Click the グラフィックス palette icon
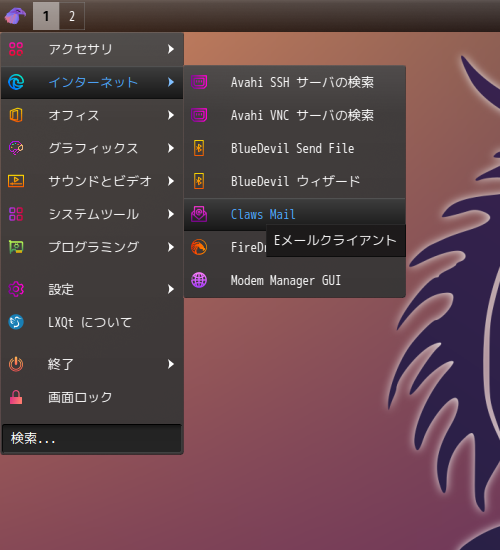 point(16,148)
